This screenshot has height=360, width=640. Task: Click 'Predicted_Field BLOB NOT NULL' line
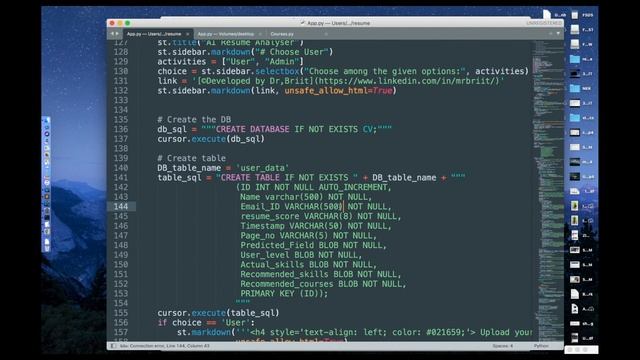[313, 245]
